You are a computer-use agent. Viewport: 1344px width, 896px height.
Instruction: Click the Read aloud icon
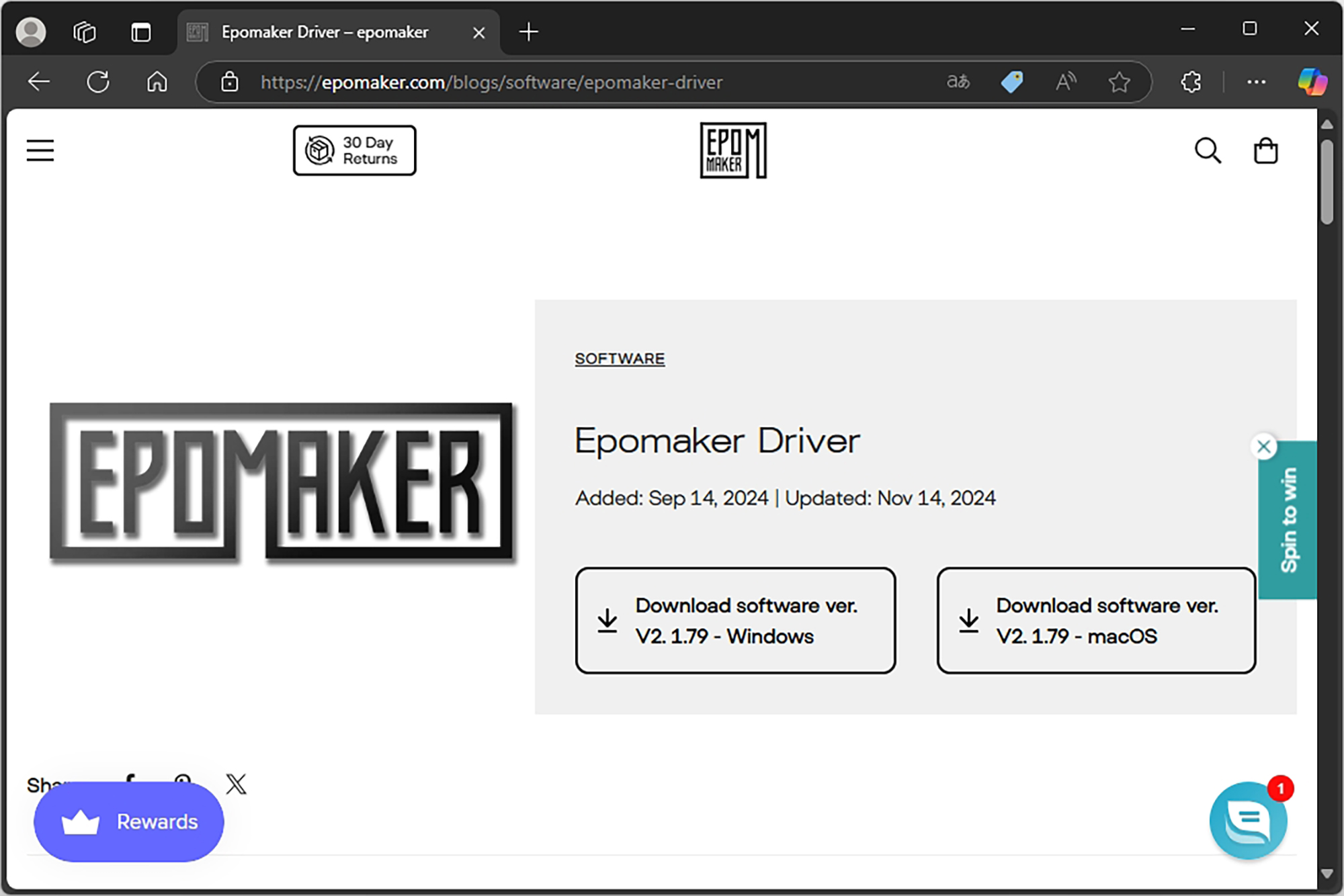(1065, 82)
